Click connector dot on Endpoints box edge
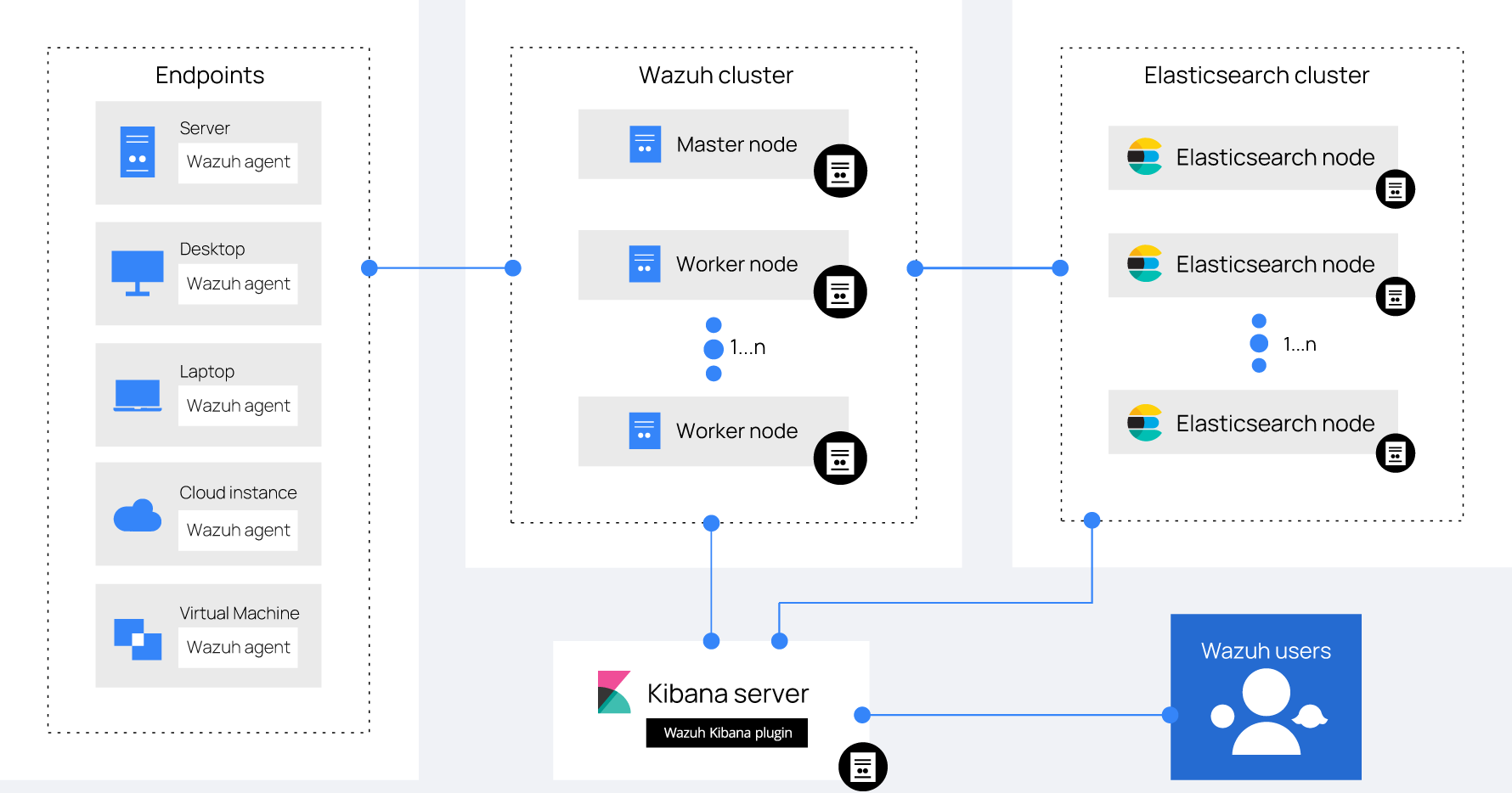Screen dimensions: 1512x793 tap(369, 268)
